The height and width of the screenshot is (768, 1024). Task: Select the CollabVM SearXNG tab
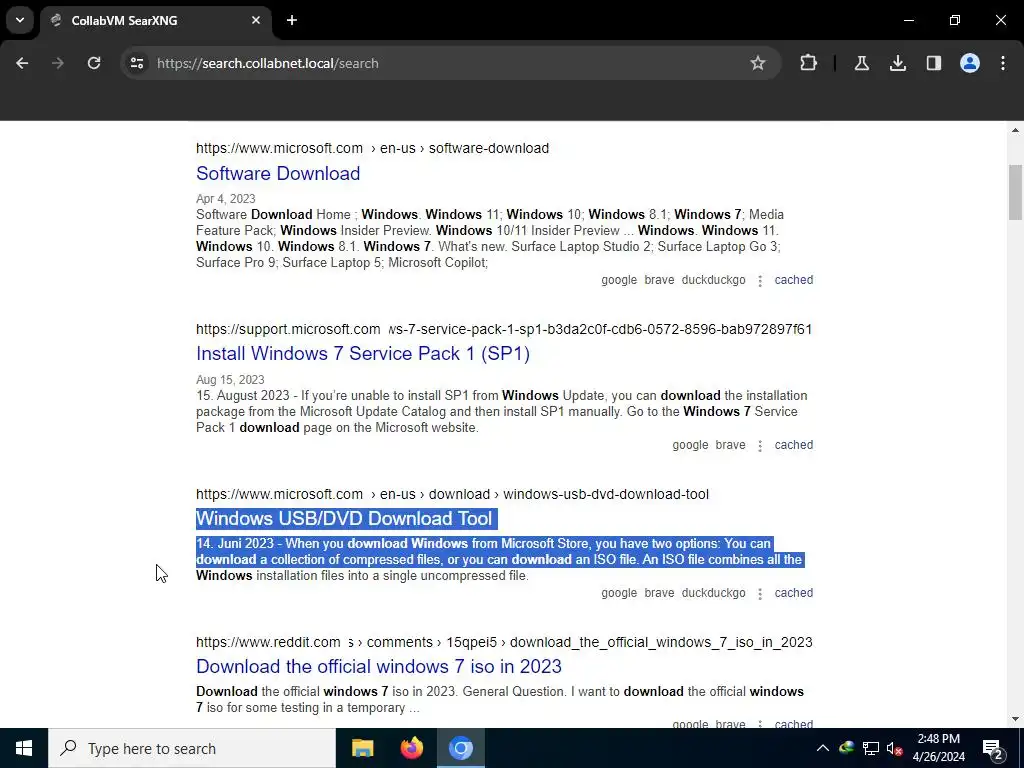155,20
